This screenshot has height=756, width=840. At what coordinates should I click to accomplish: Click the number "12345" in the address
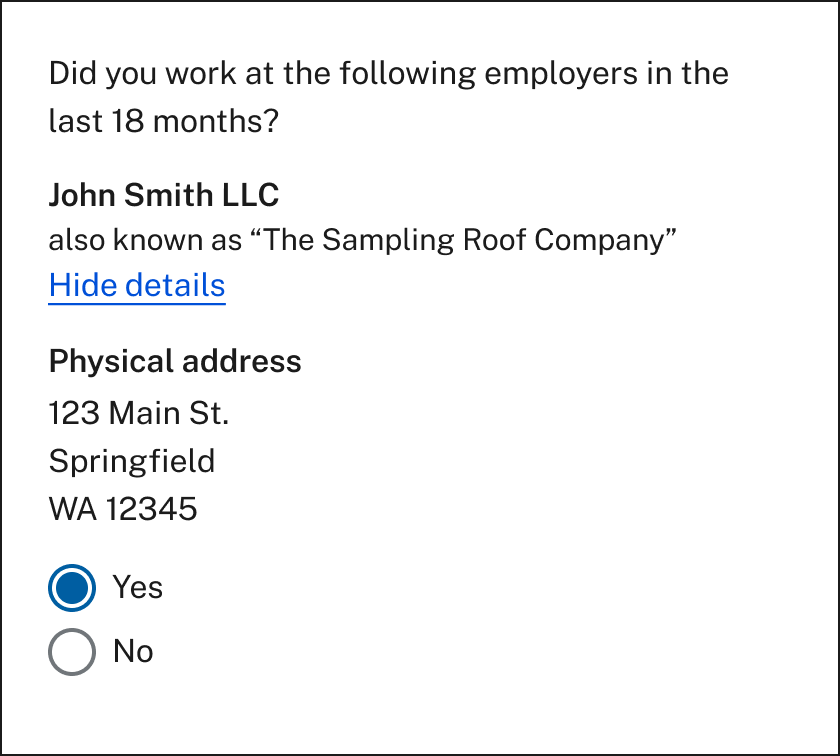pos(152,510)
